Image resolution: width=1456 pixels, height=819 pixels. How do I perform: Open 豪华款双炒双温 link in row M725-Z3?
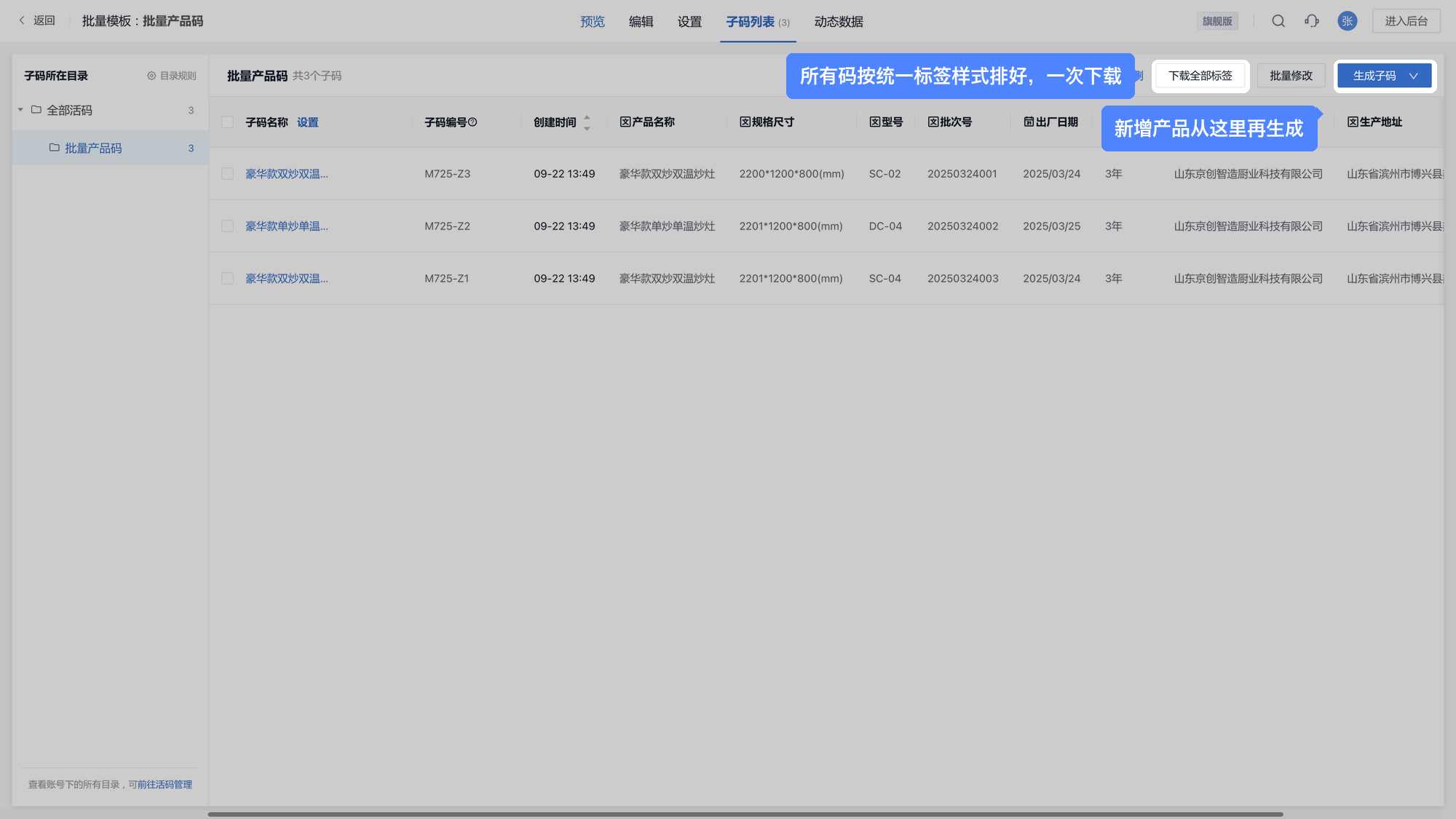pos(287,174)
